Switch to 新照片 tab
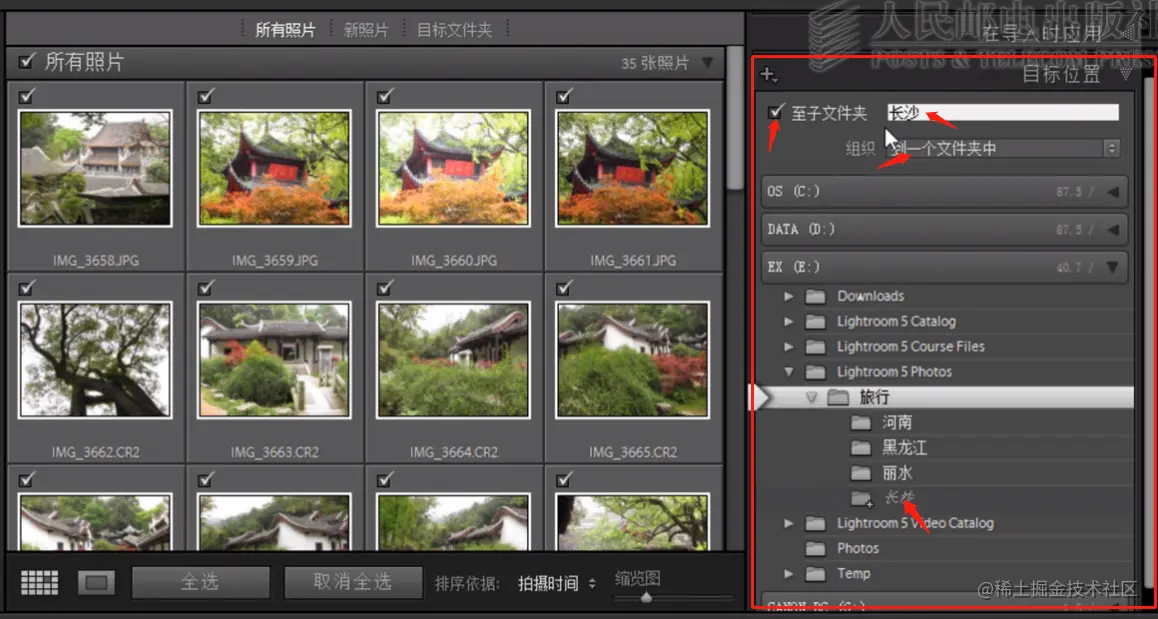This screenshot has height=619, width=1158. point(366,30)
